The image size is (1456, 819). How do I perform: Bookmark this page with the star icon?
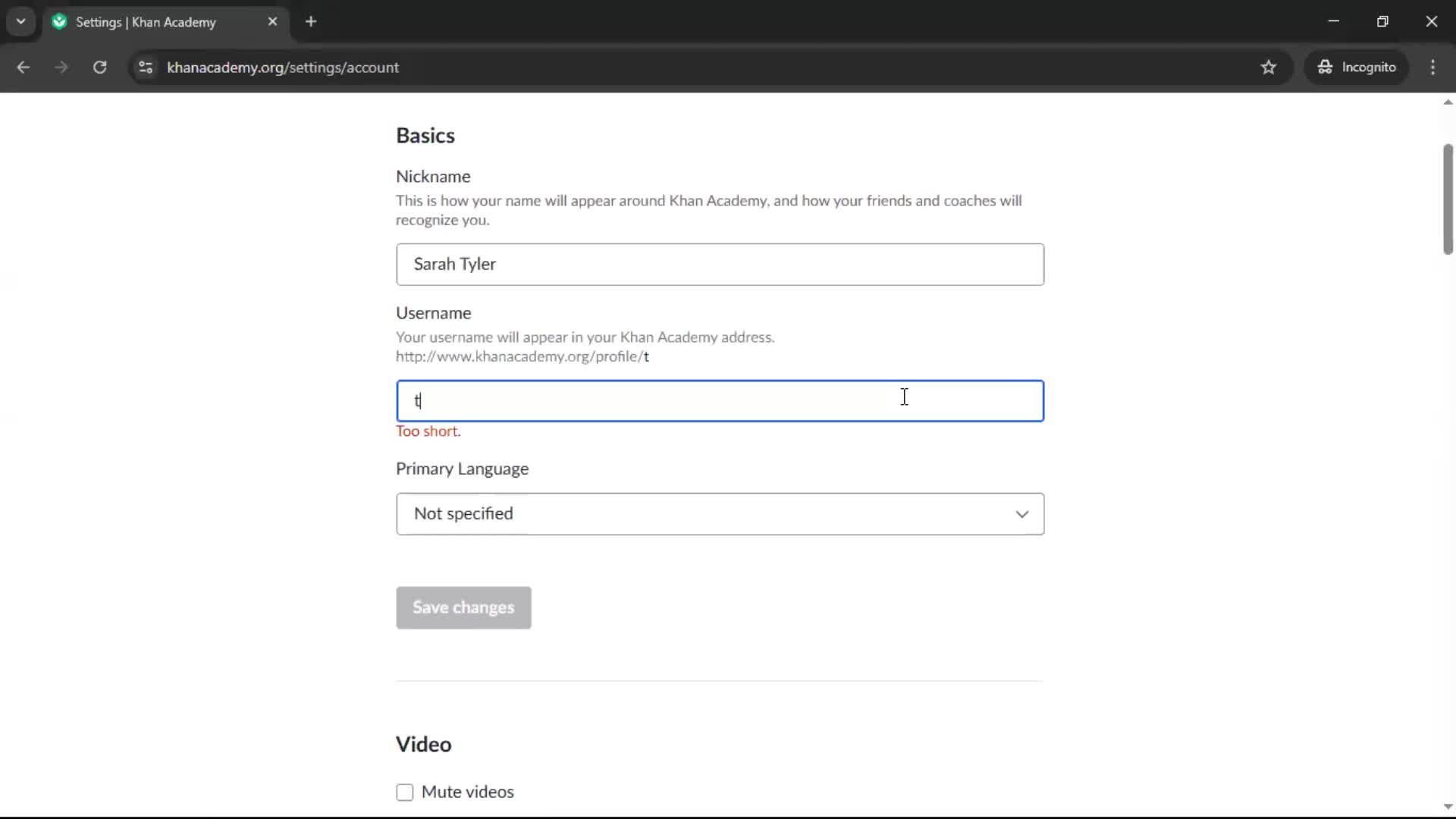1269,67
